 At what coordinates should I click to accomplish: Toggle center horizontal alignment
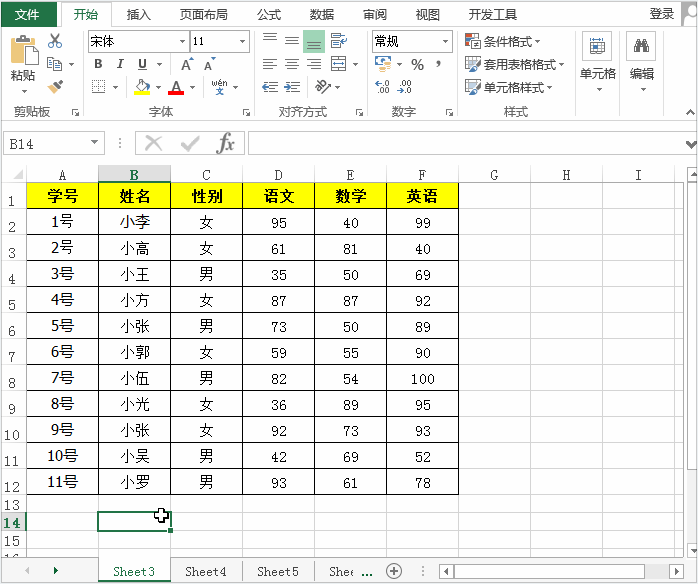pyautogui.click(x=292, y=64)
